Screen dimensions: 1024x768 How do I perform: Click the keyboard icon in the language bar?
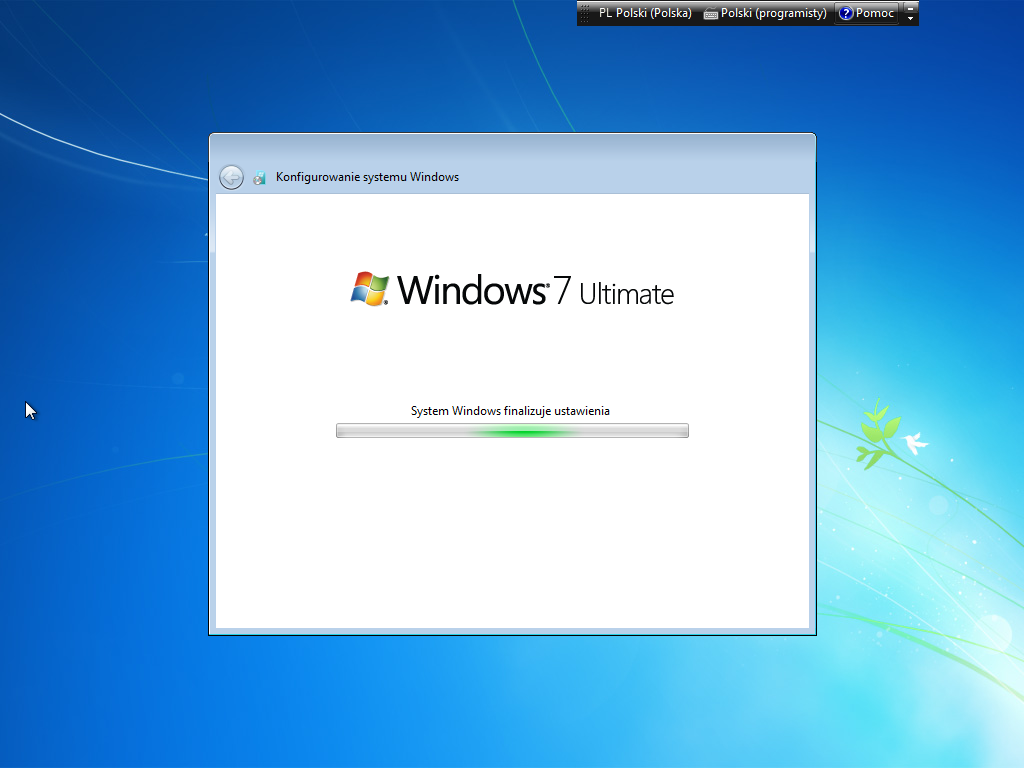pos(711,14)
